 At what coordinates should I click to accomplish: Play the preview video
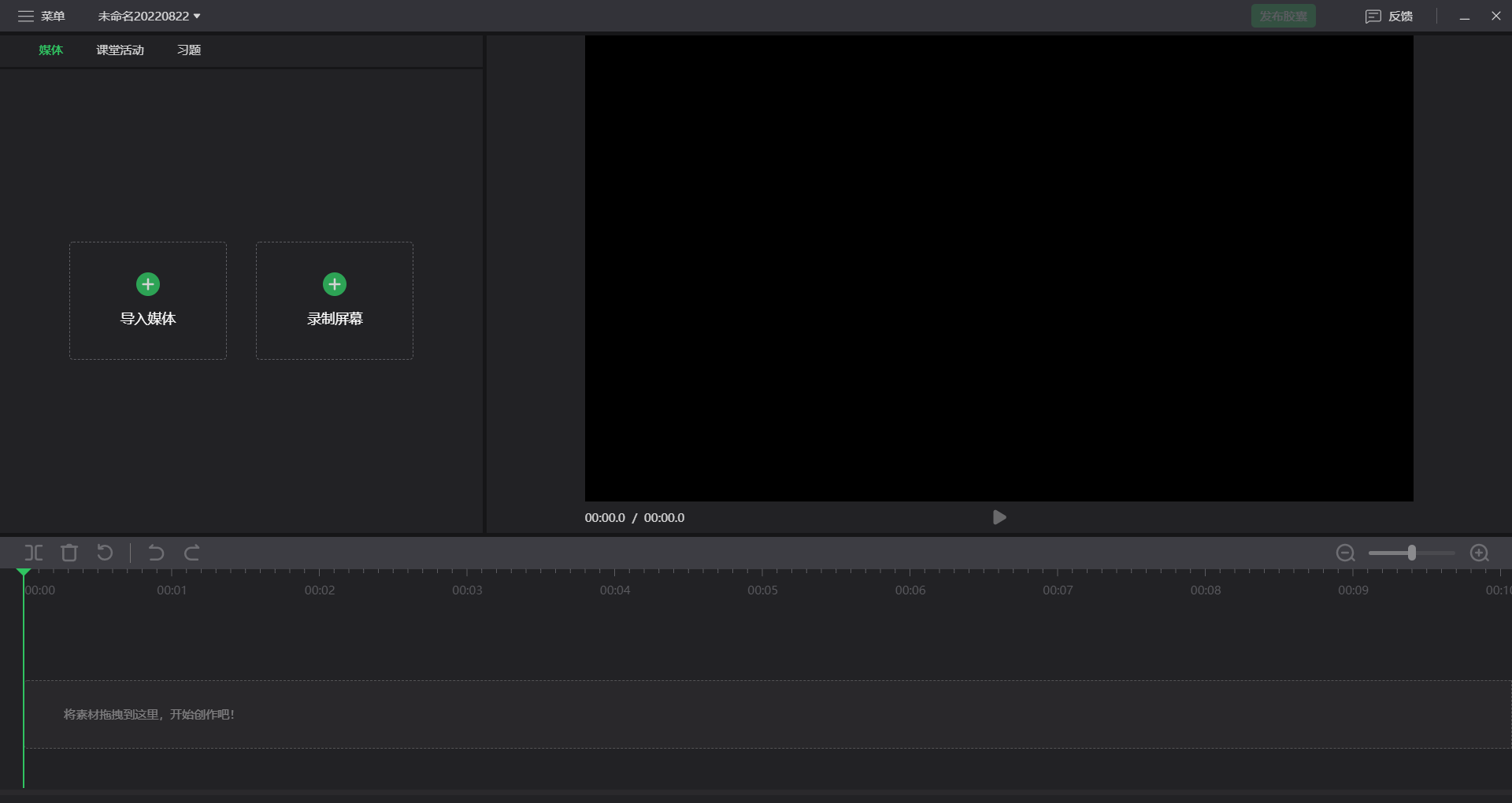pos(999,517)
